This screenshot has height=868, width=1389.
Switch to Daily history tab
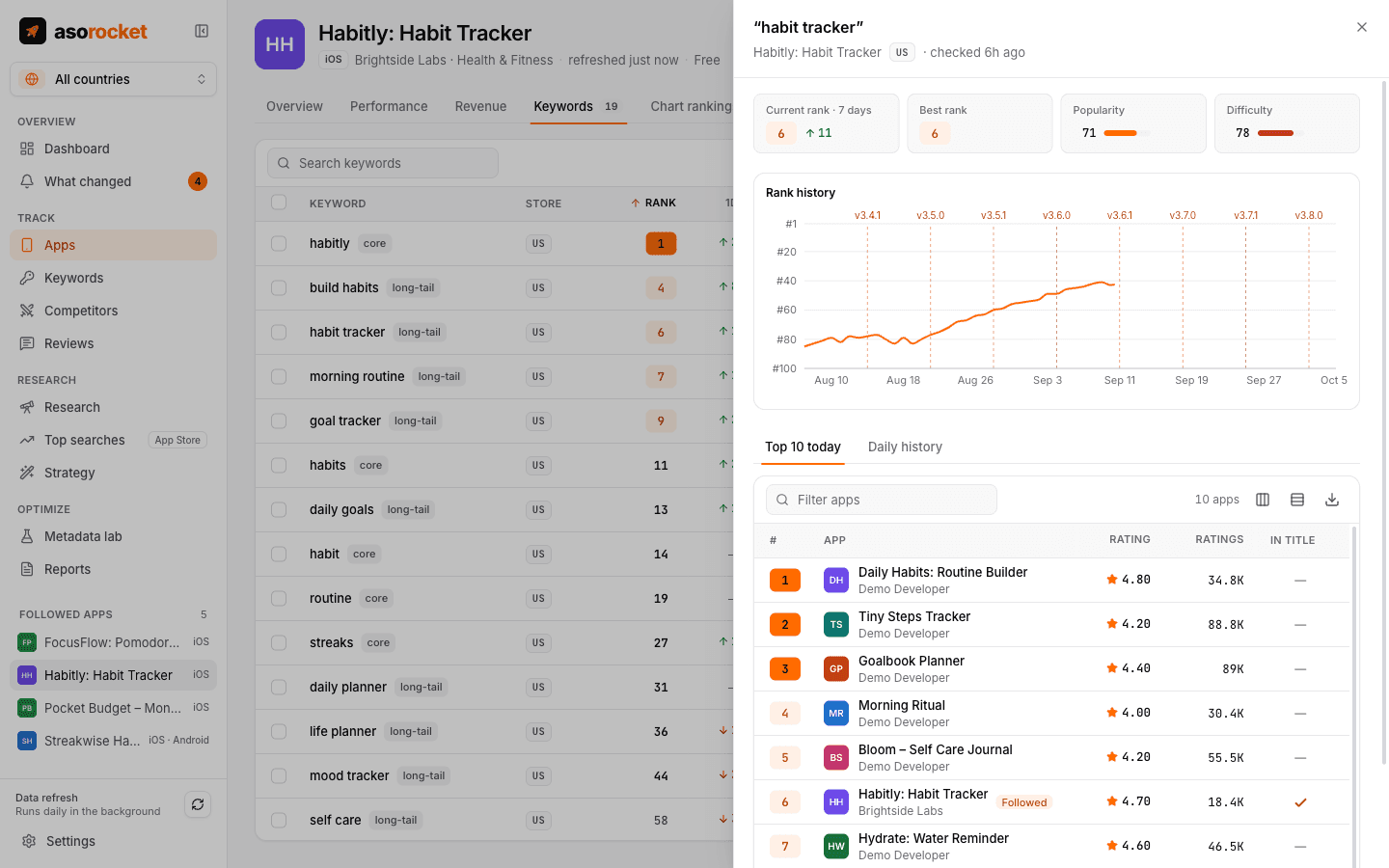click(905, 447)
